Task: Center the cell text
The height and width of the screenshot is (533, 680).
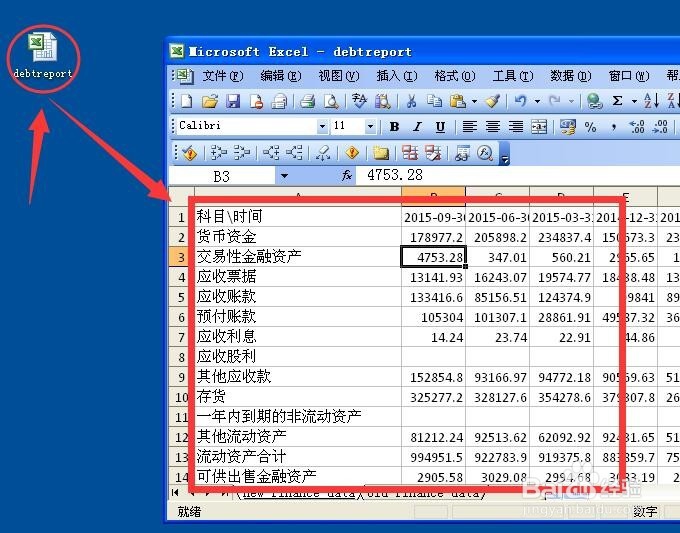Action: click(x=492, y=127)
